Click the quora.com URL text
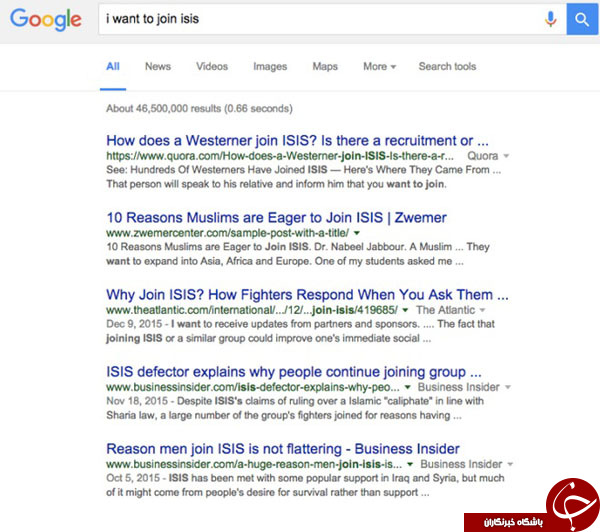 pos(280,156)
